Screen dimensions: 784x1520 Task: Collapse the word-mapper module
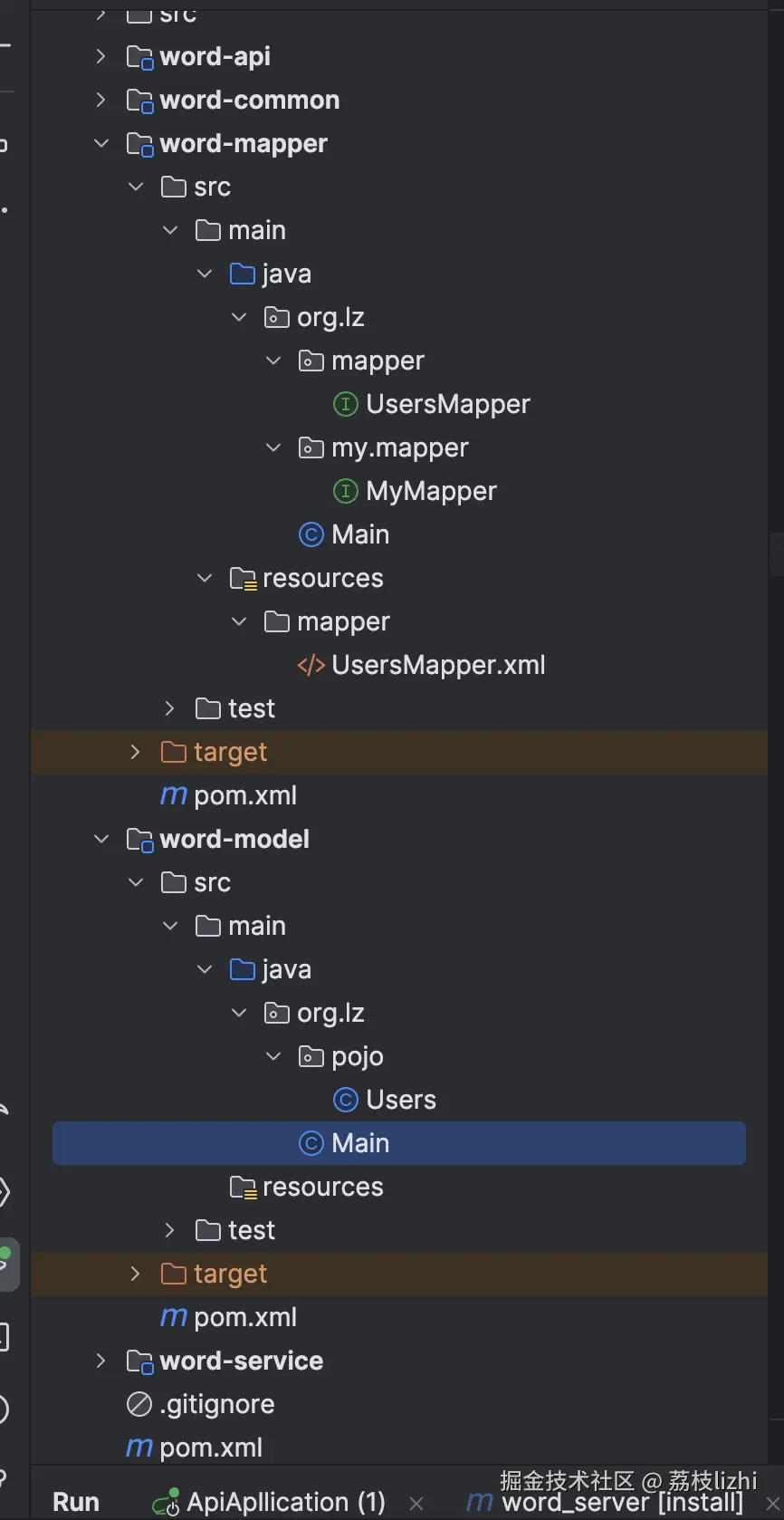[x=100, y=143]
